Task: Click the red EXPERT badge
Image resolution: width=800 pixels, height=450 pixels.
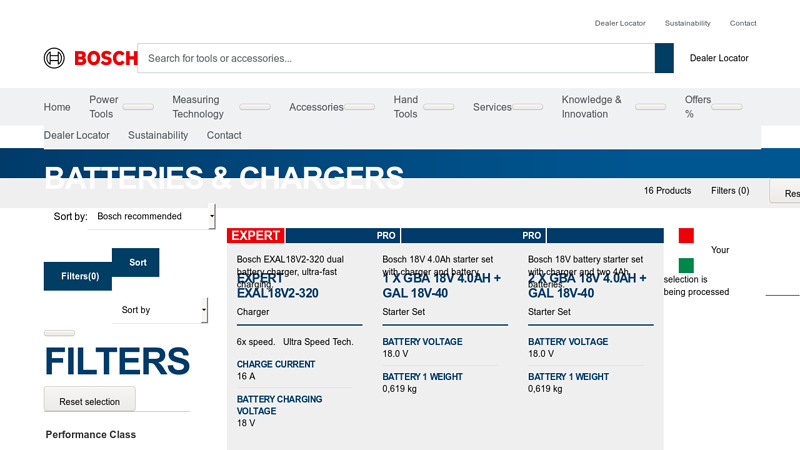Action: [255, 236]
